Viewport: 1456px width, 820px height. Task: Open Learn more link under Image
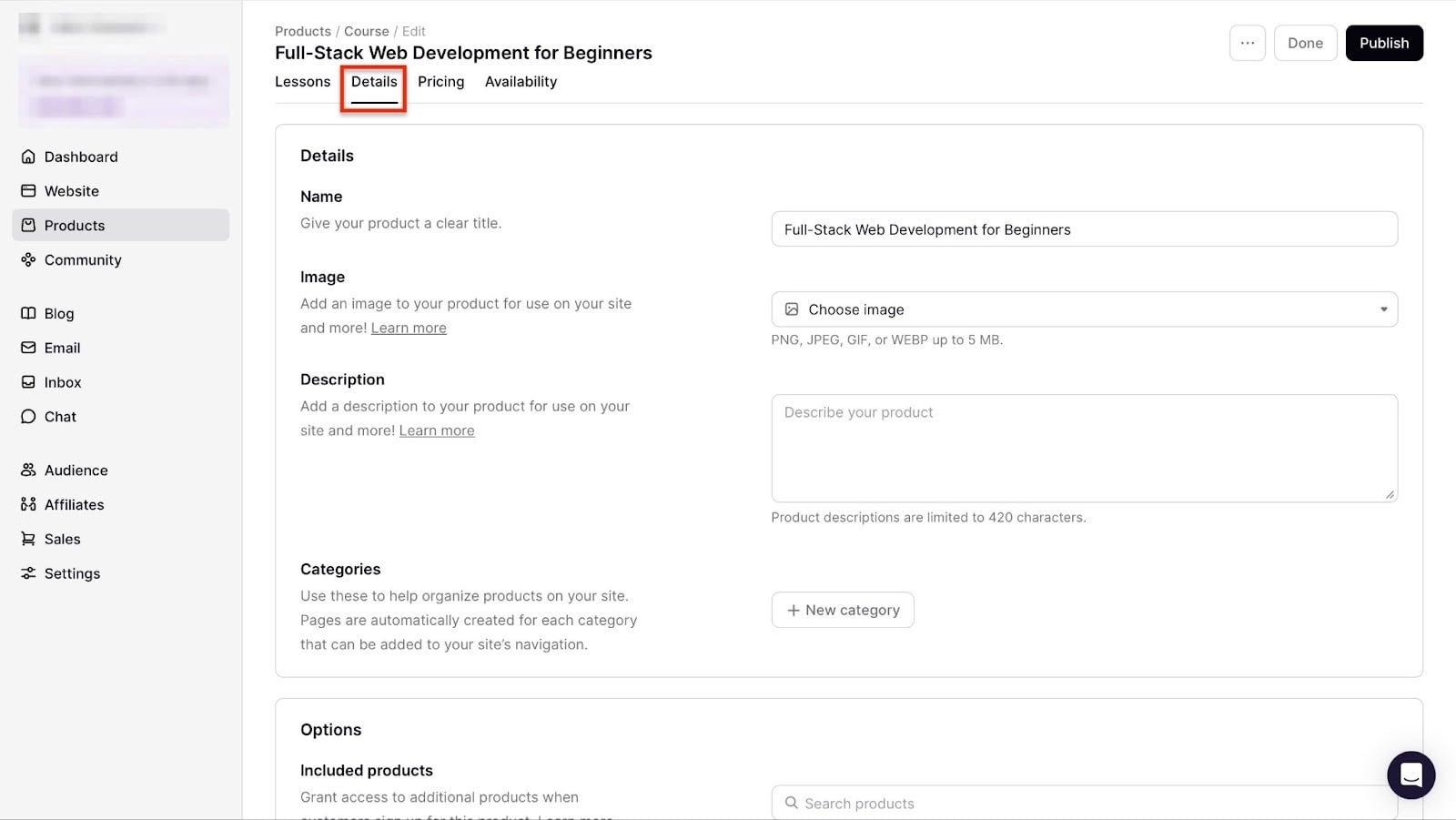[x=409, y=328]
